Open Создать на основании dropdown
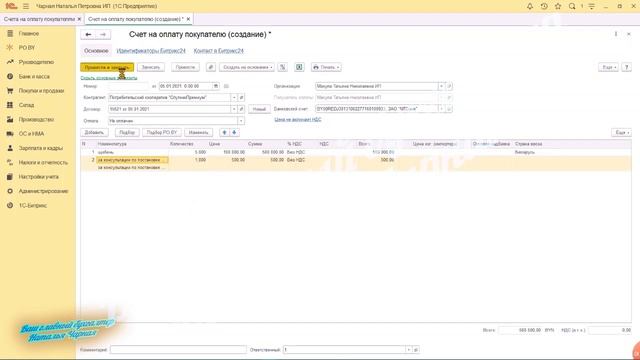The image size is (640, 360). [247, 67]
